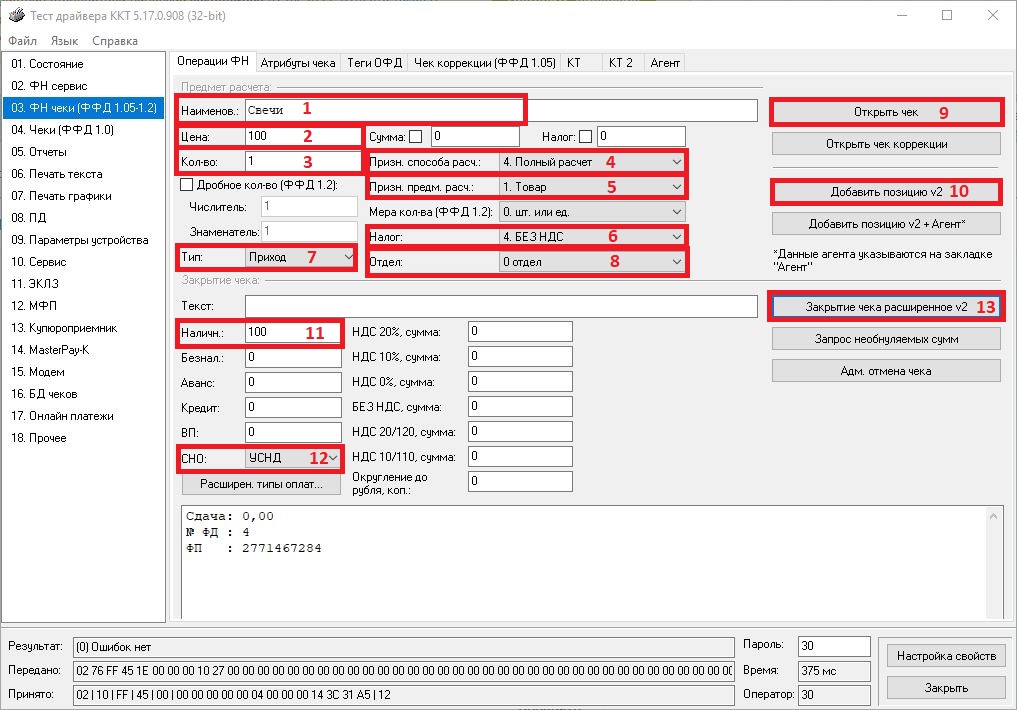Tick the Сумма checkbox
The height and width of the screenshot is (710, 1017).
click(416, 136)
